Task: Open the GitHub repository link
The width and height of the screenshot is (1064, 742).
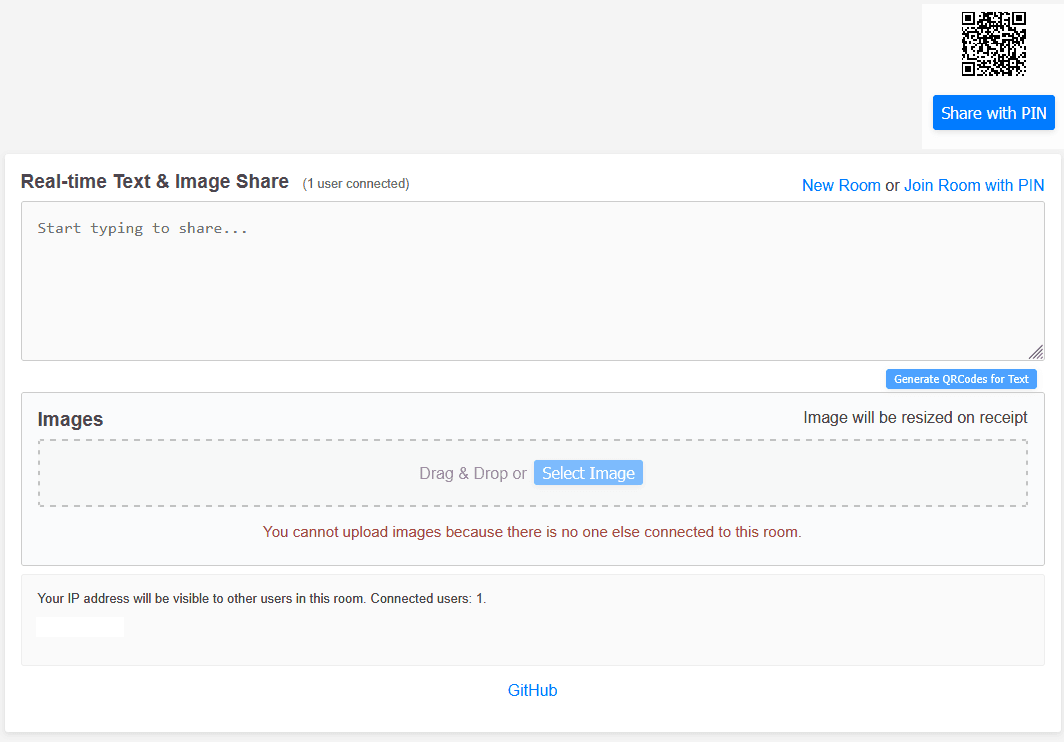Action: 532,690
